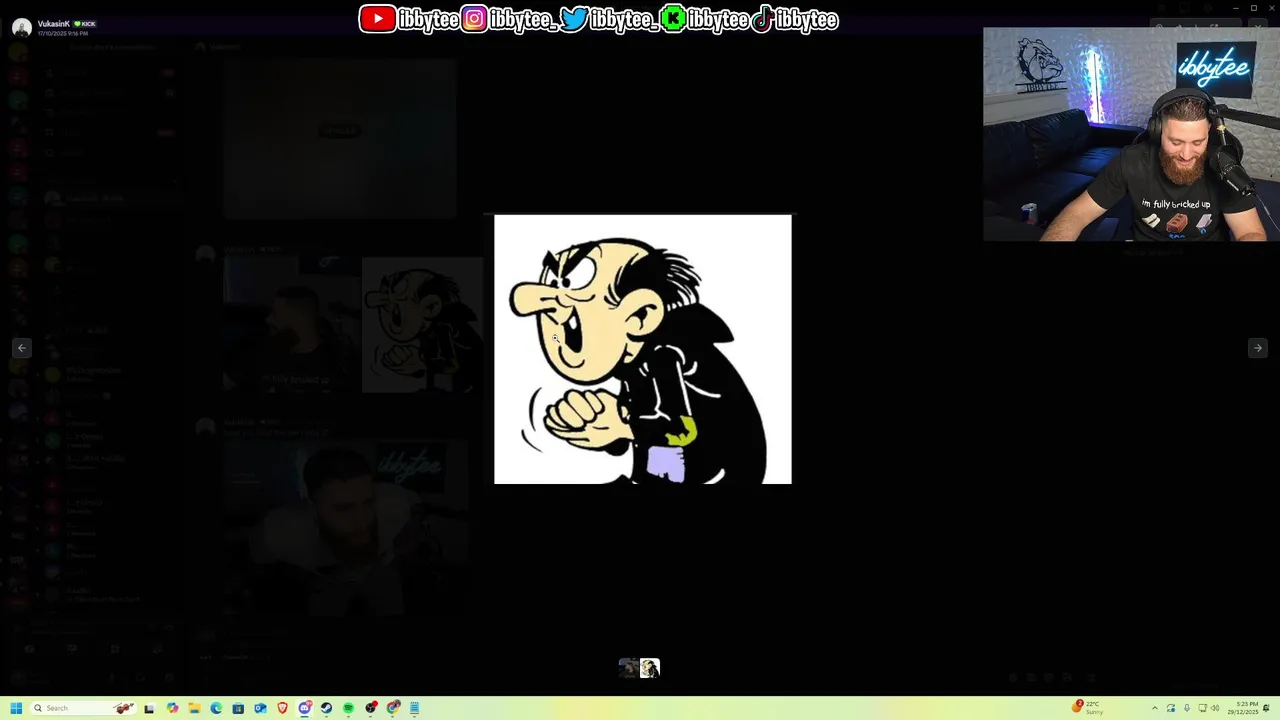Open the notification bell in the tray
The width and height of the screenshot is (1280, 720).
[1266, 708]
